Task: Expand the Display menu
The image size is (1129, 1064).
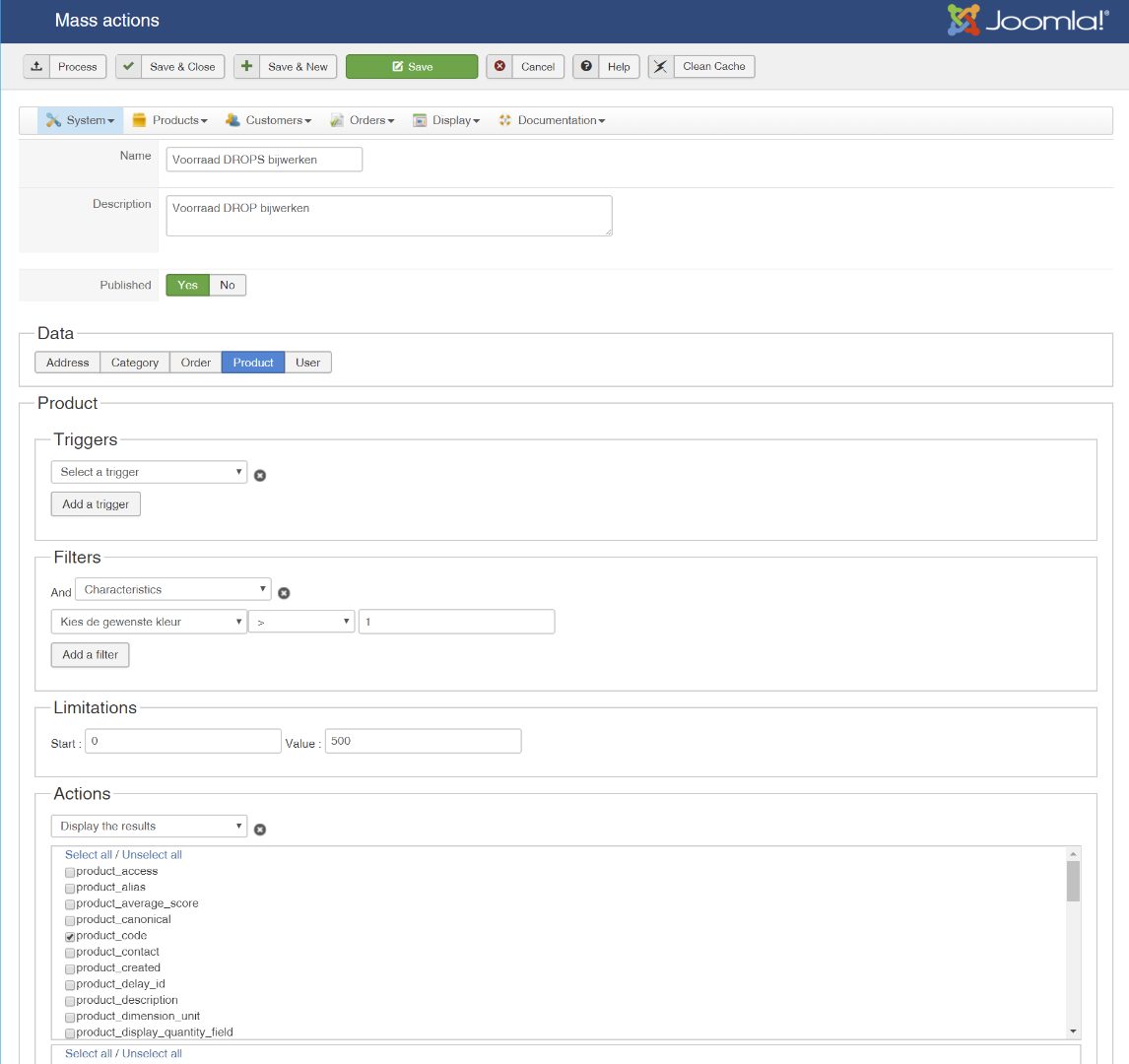Action: [x=446, y=120]
